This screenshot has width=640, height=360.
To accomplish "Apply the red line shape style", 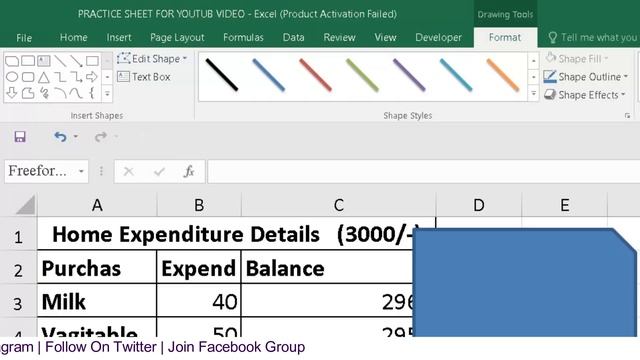I will (315, 75).
